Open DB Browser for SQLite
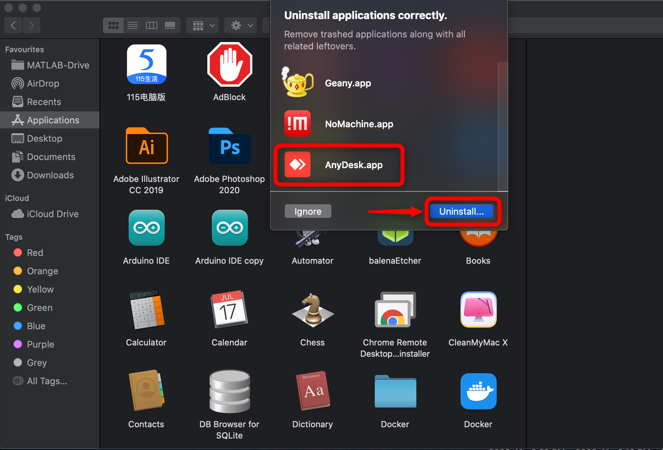This screenshot has width=663, height=450. click(x=229, y=392)
